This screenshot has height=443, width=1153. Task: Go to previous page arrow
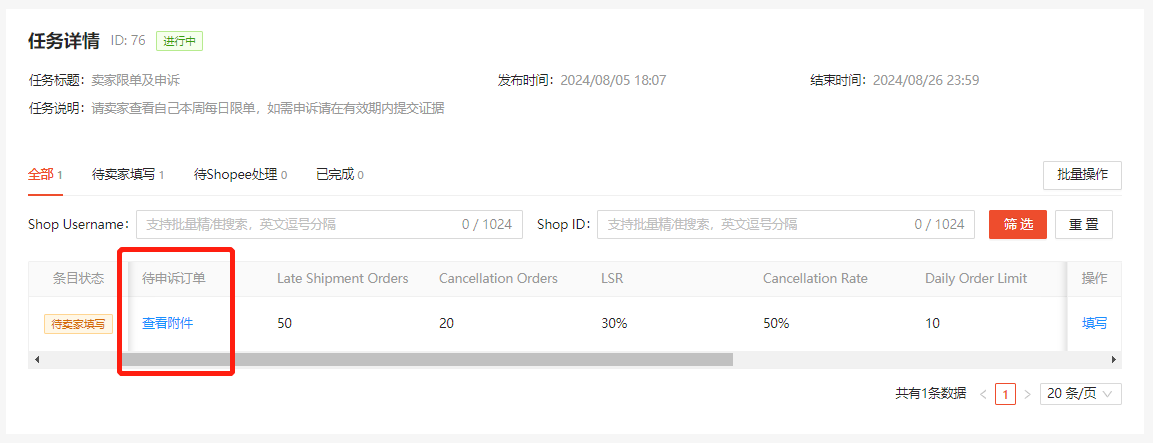[983, 394]
